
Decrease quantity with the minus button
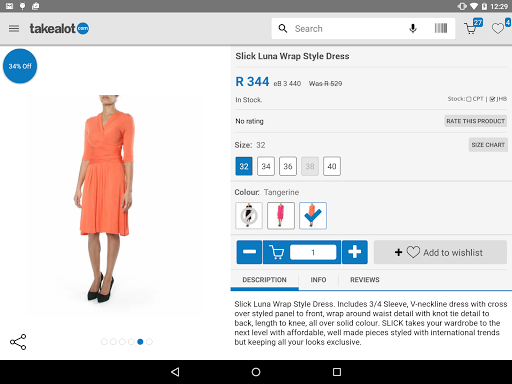(x=249, y=252)
